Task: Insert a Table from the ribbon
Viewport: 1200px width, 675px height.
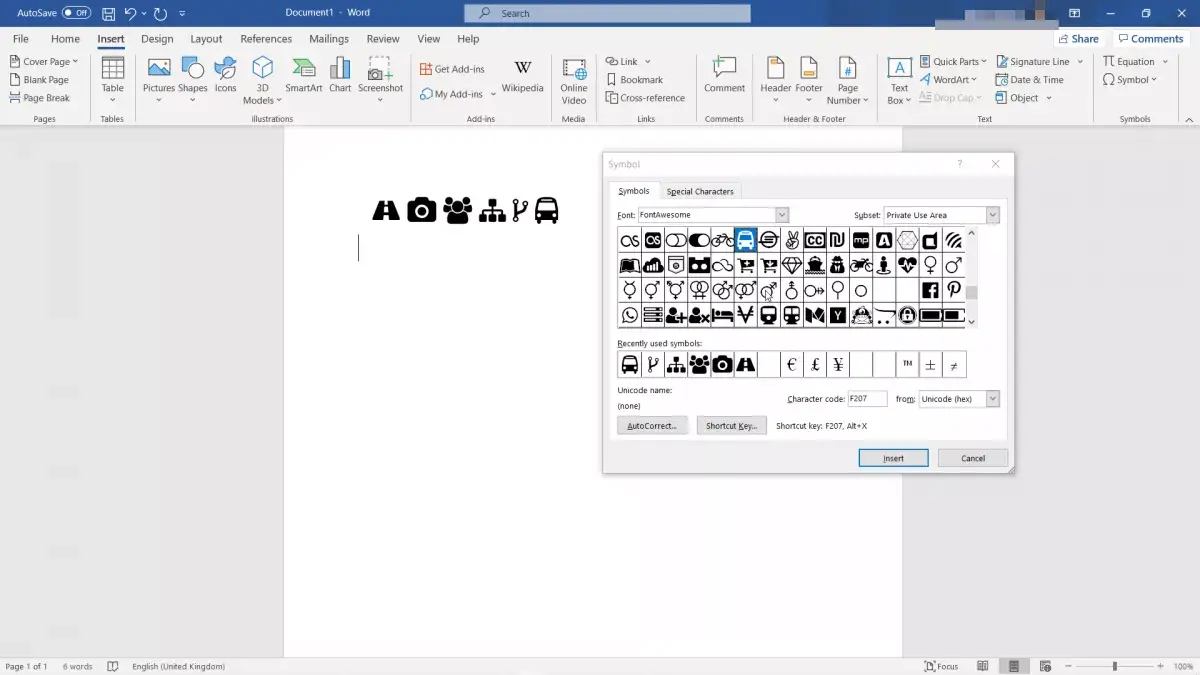Action: coord(113,79)
